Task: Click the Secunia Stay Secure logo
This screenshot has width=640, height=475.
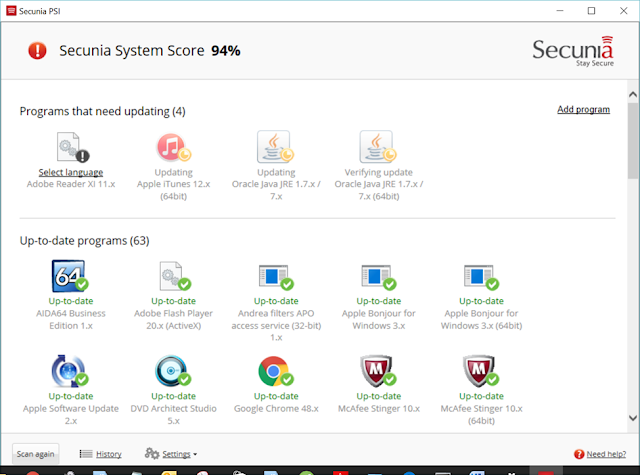Action: tap(573, 51)
